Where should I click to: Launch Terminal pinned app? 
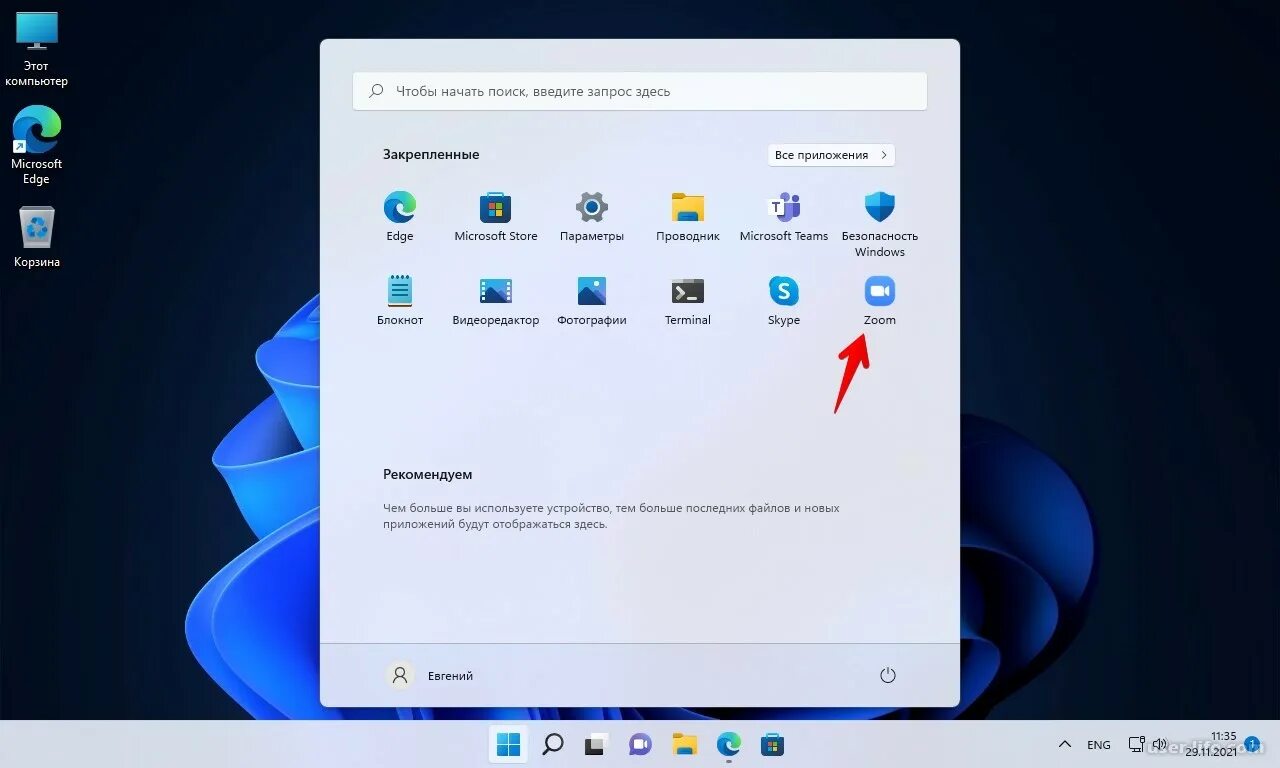[688, 301]
